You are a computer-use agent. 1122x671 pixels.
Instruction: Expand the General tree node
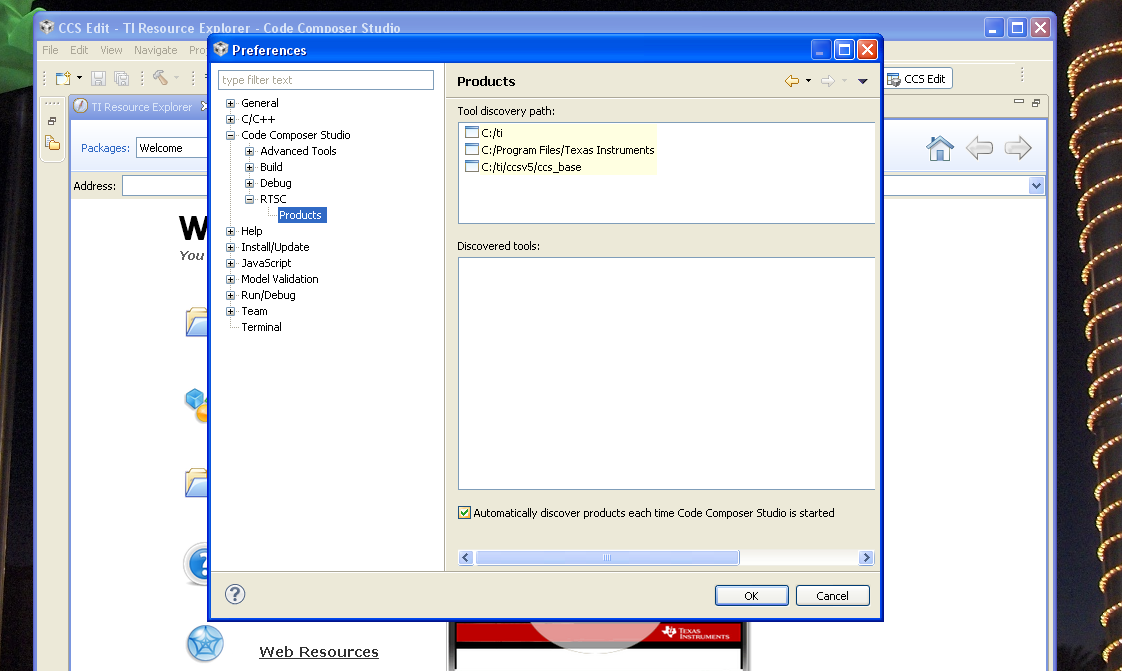(230, 103)
